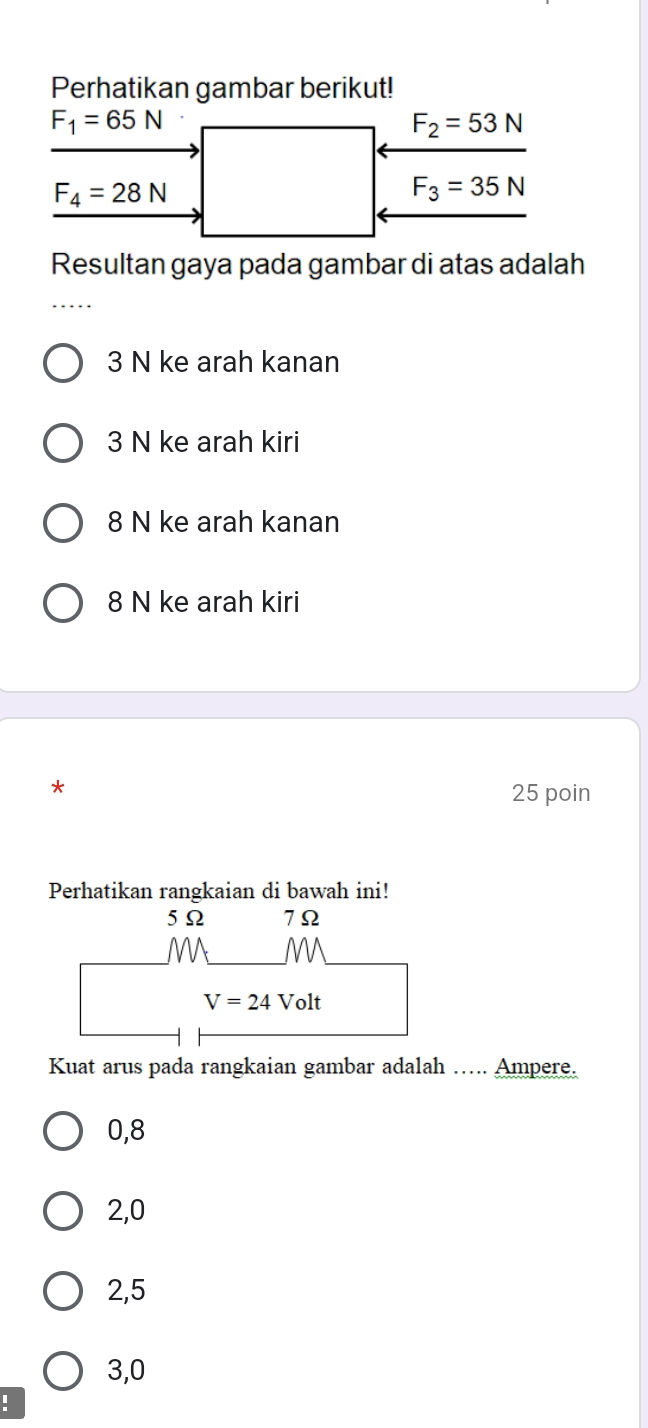Select the answer "8 N ke arah kanan"
Viewport: 648px width, 1428px height.
(62, 522)
